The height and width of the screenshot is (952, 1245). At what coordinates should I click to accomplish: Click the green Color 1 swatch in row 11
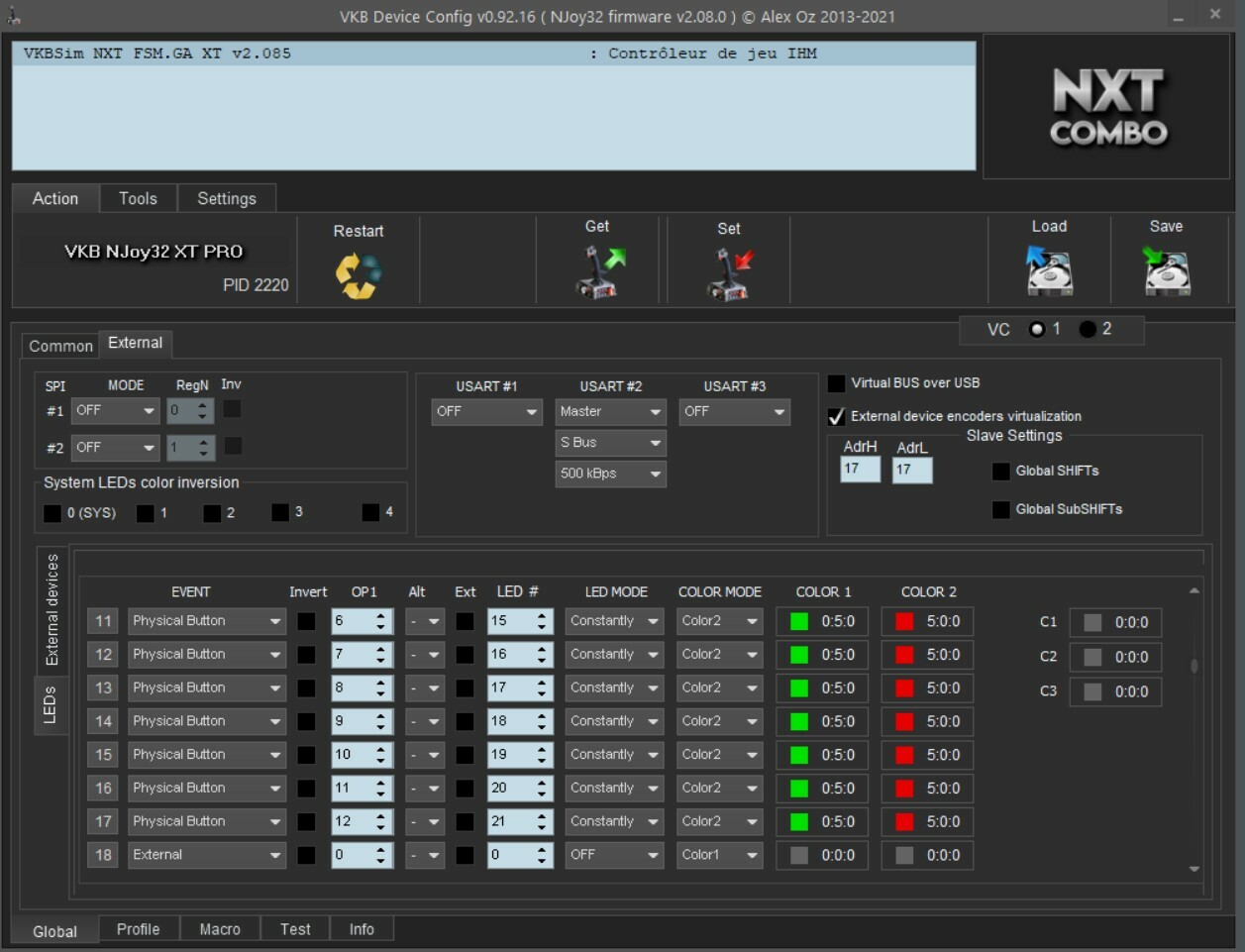point(799,622)
